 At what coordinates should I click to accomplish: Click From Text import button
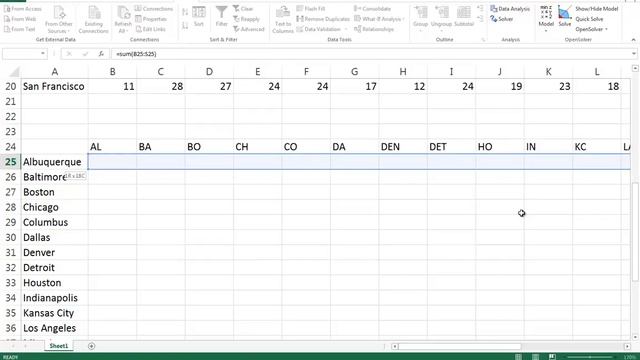(x=20, y=29)
